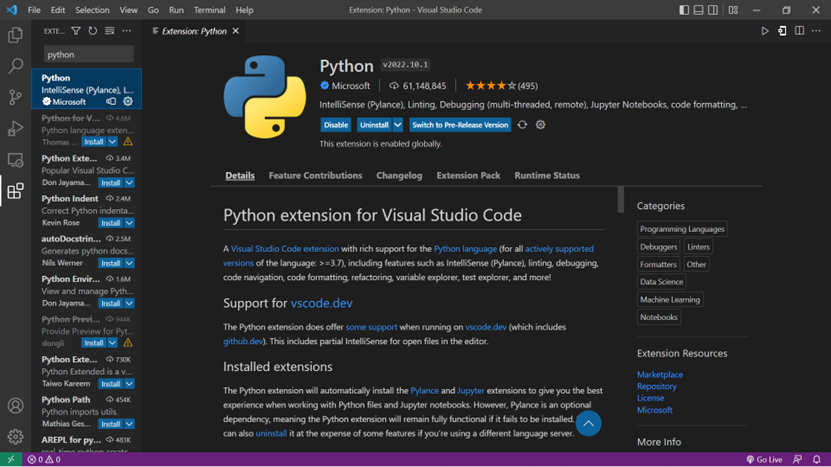Refresh the extensions list
Screen dimensions: 831x467
tap(93, 31)
